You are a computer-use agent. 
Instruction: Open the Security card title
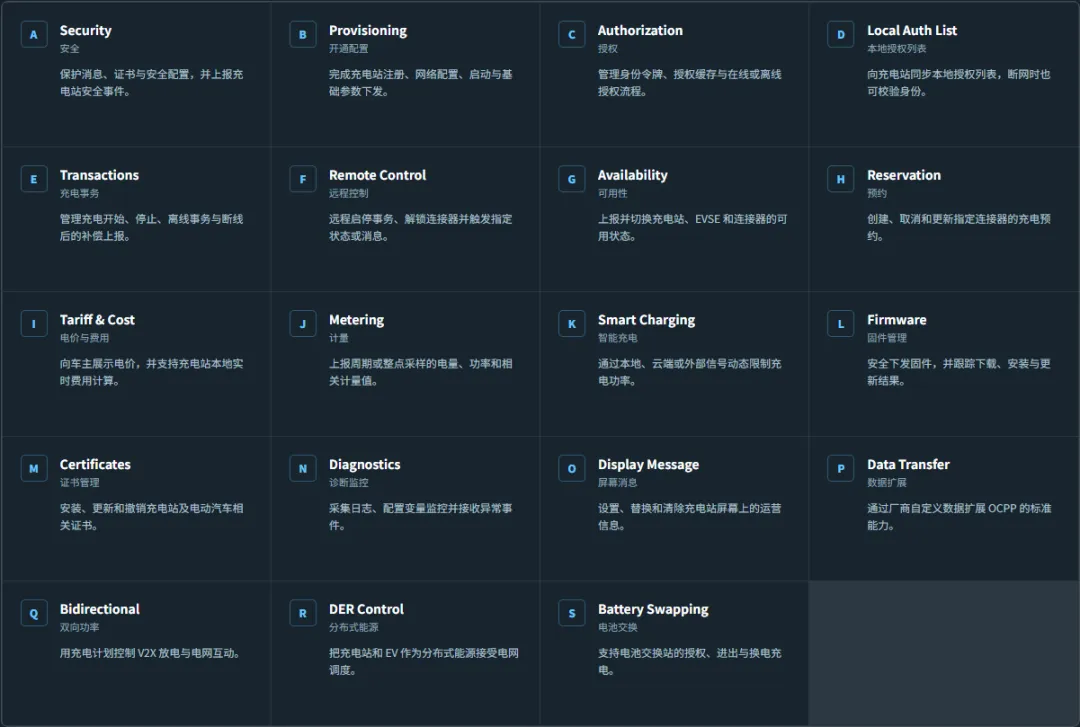[85, 30]
